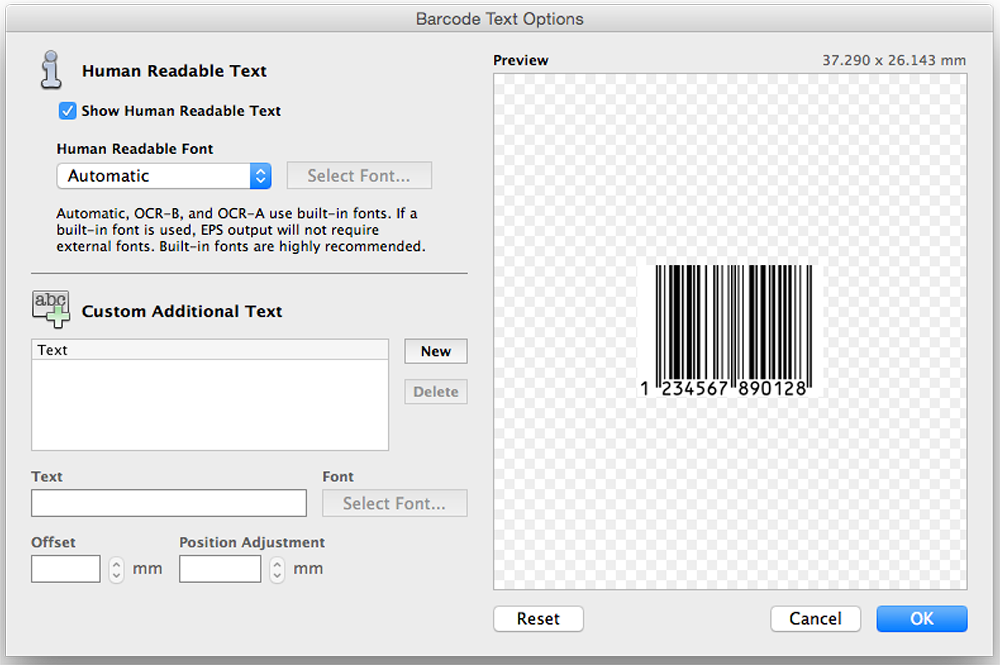The width and height of the screenshot is (1000, 665).
Task: Click the Preview label
Action: pyautogui.click(x=520, y=61)
